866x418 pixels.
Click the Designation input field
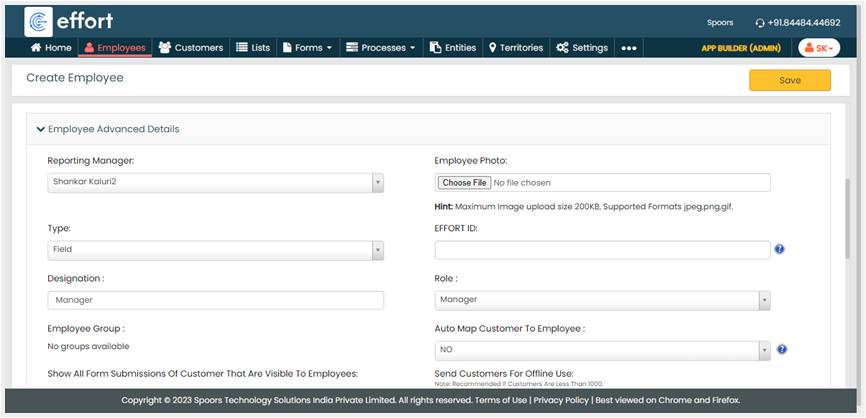click(x=215, y=300)
